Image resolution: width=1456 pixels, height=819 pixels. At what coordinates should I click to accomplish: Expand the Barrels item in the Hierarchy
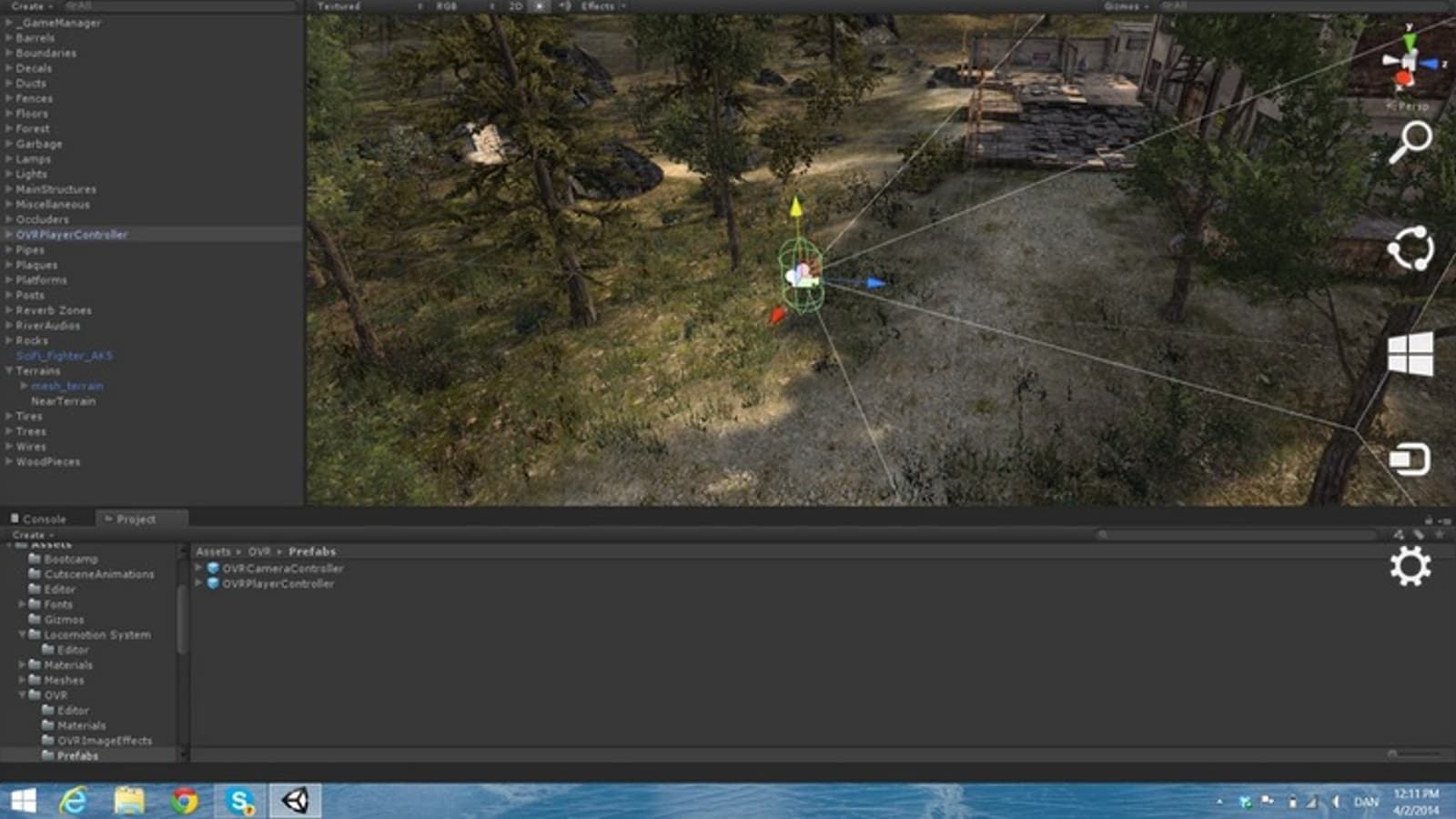tap(9, 38)
